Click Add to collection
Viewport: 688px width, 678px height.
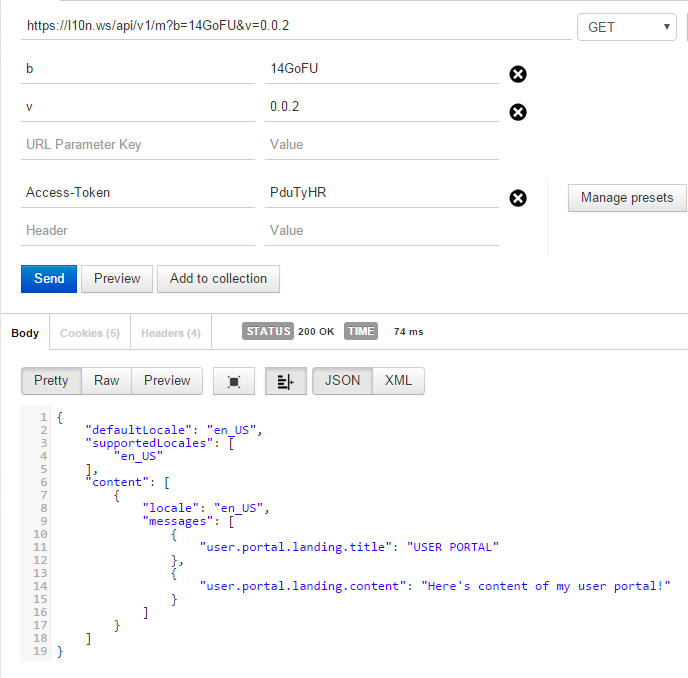coord(219,279)
